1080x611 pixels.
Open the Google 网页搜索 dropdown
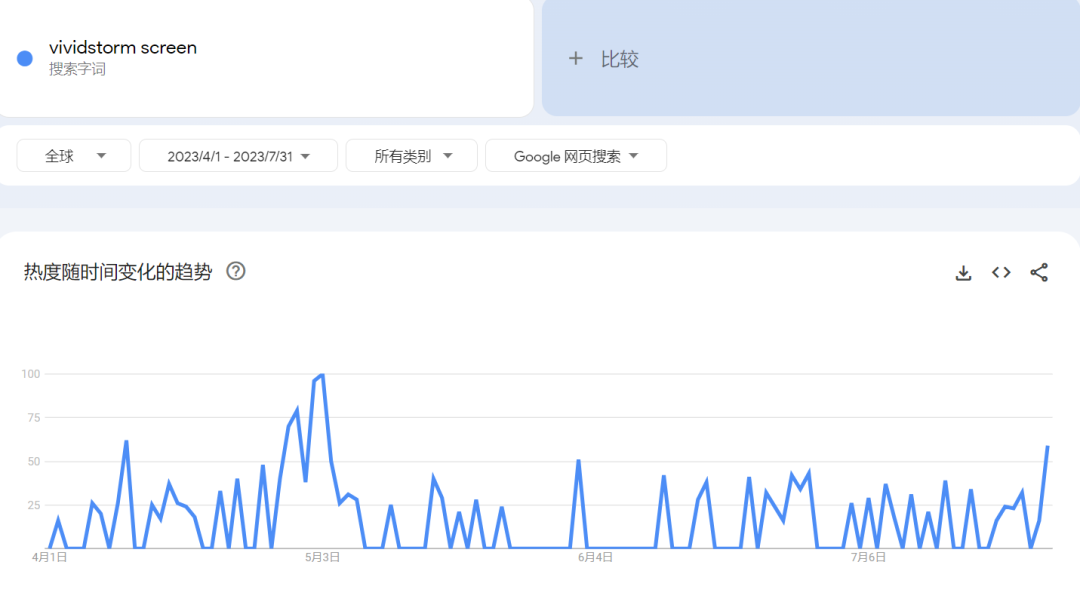tap(576, 156)
